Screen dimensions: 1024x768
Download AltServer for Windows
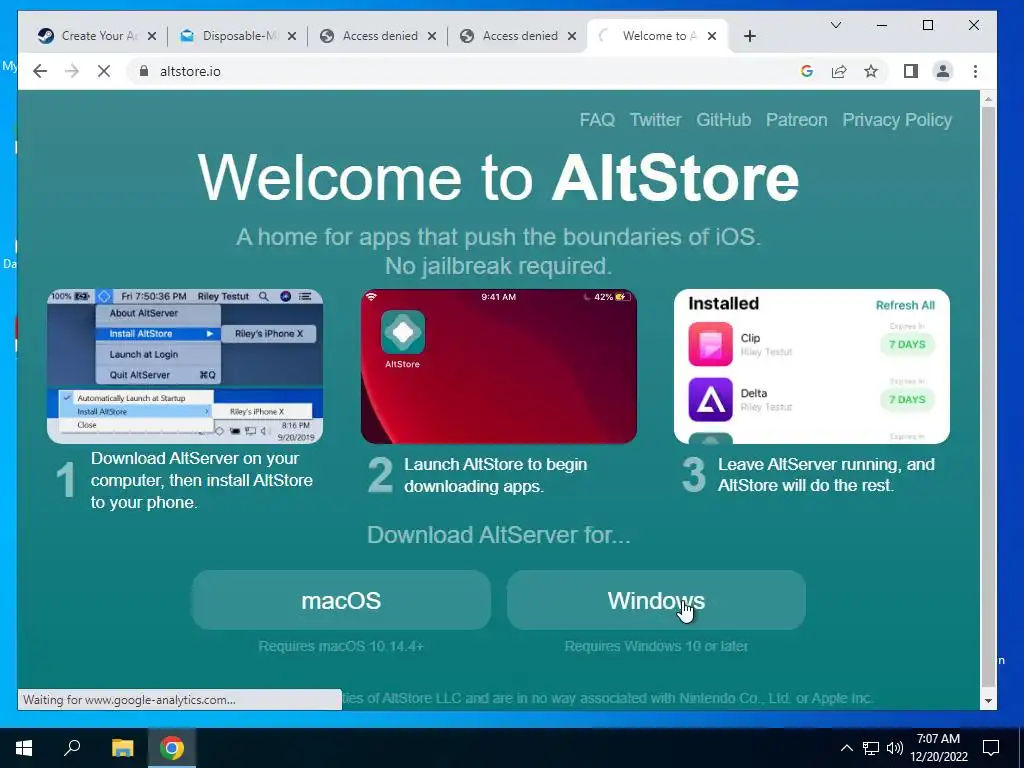click(656, 600)
